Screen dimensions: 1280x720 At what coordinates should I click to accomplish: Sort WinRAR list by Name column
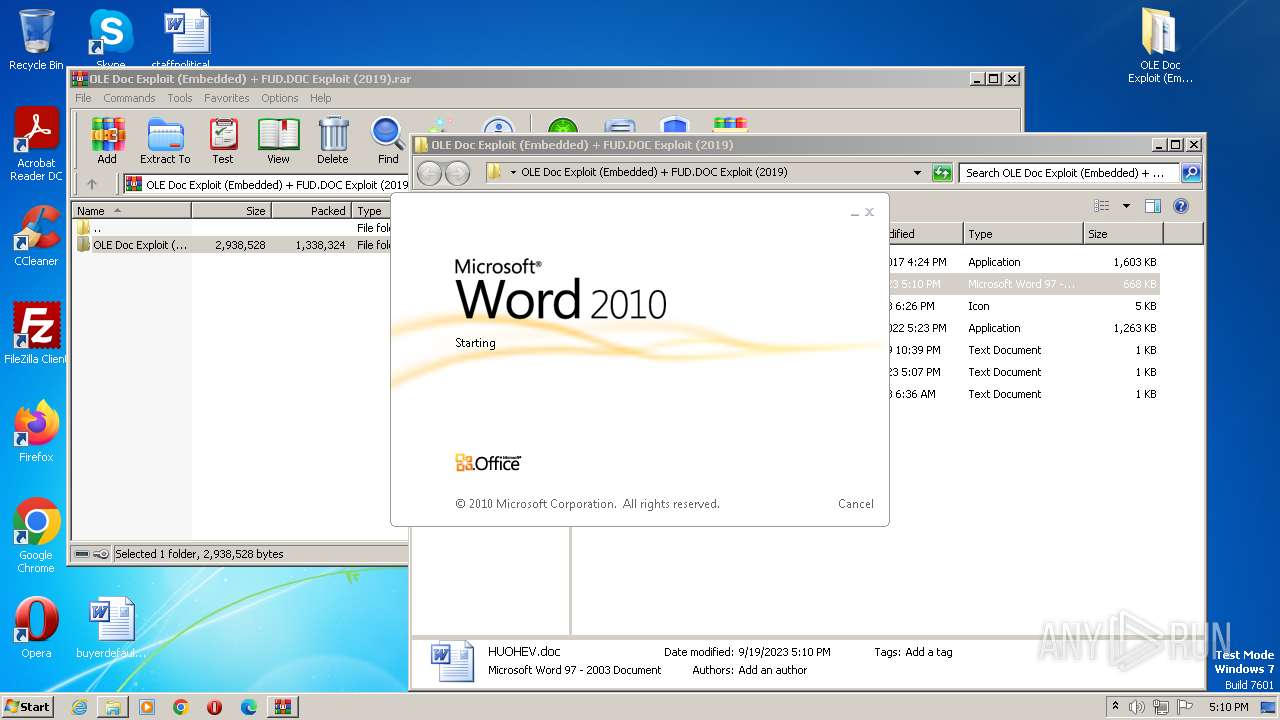(x=132, y=211)
